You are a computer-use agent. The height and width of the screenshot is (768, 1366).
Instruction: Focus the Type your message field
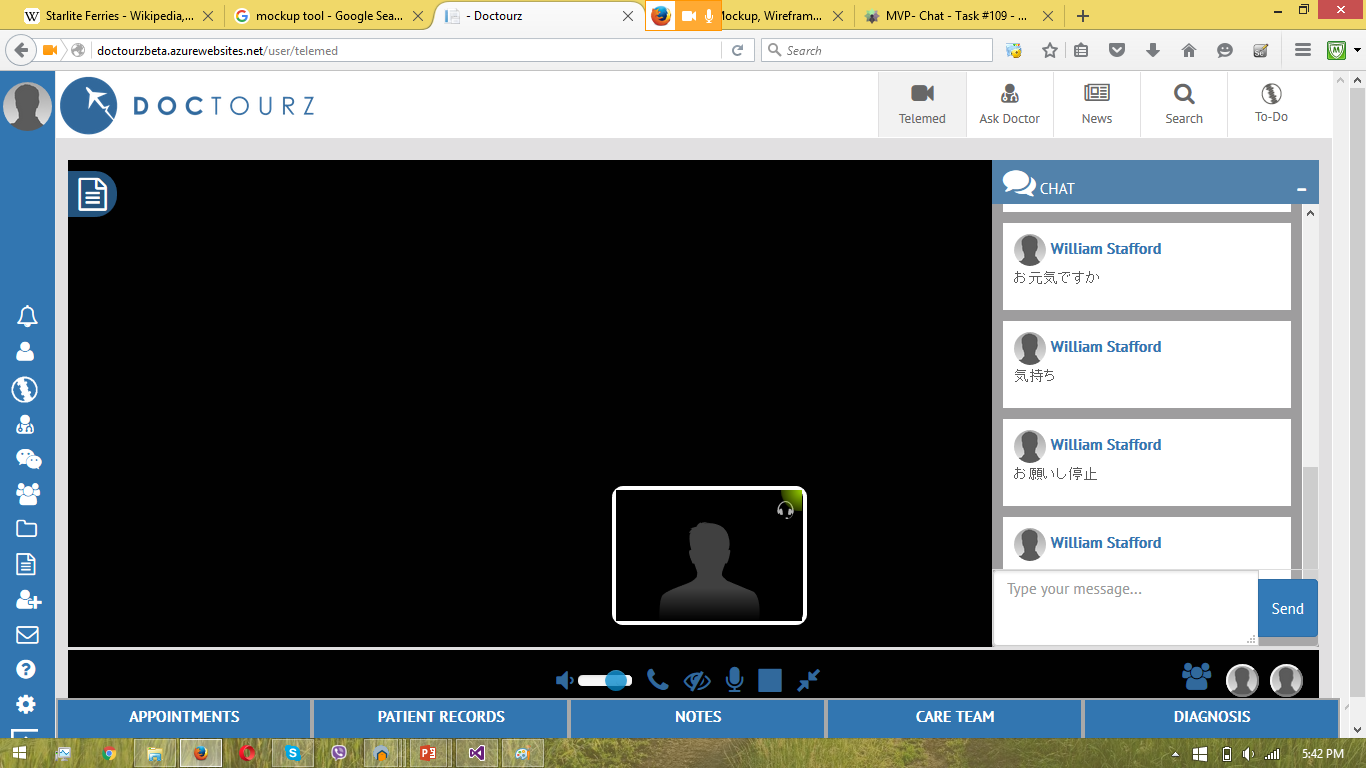1125,608
